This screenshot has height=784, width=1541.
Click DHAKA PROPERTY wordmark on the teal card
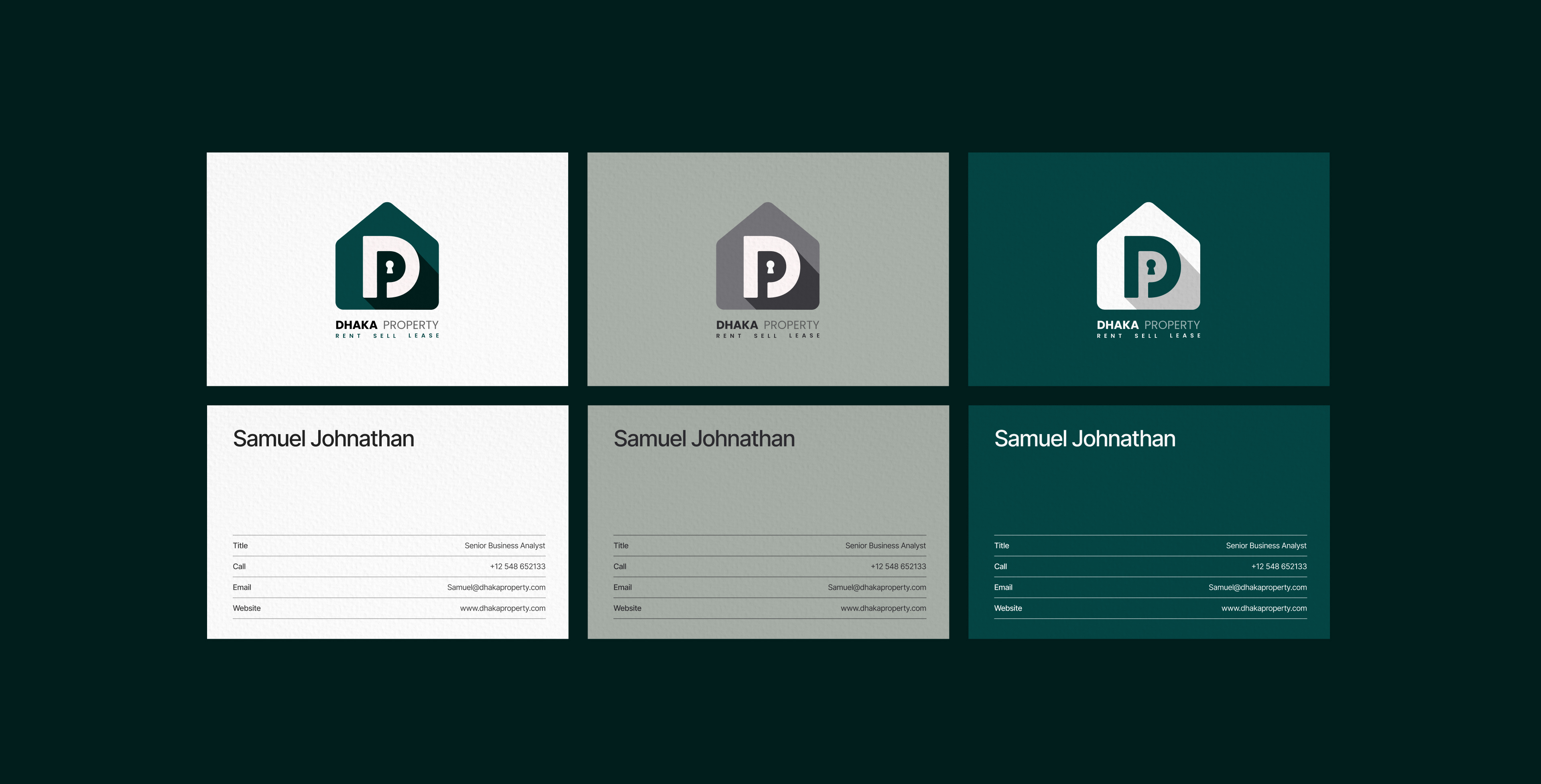coord(1148,325)
